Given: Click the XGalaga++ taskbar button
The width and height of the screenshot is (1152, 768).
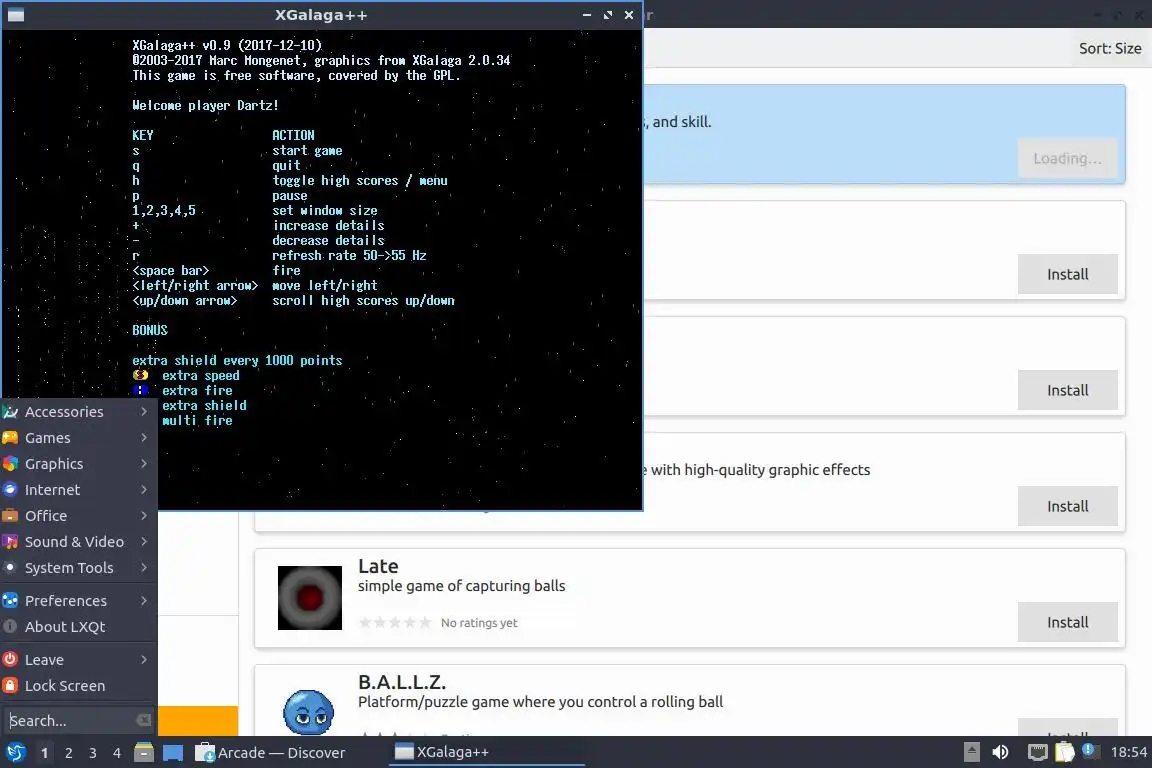Looking at the screenshot, I should coord(486,753).
